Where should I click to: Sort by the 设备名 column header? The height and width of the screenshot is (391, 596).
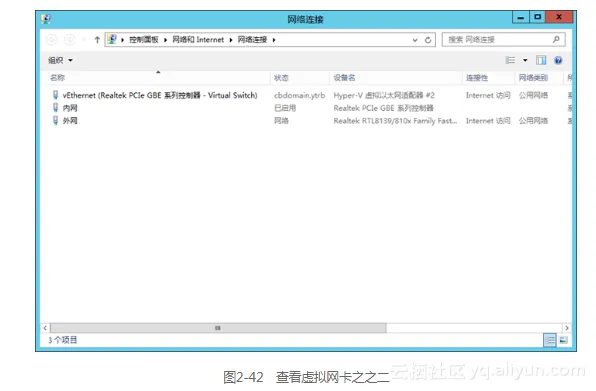point(344,78)
